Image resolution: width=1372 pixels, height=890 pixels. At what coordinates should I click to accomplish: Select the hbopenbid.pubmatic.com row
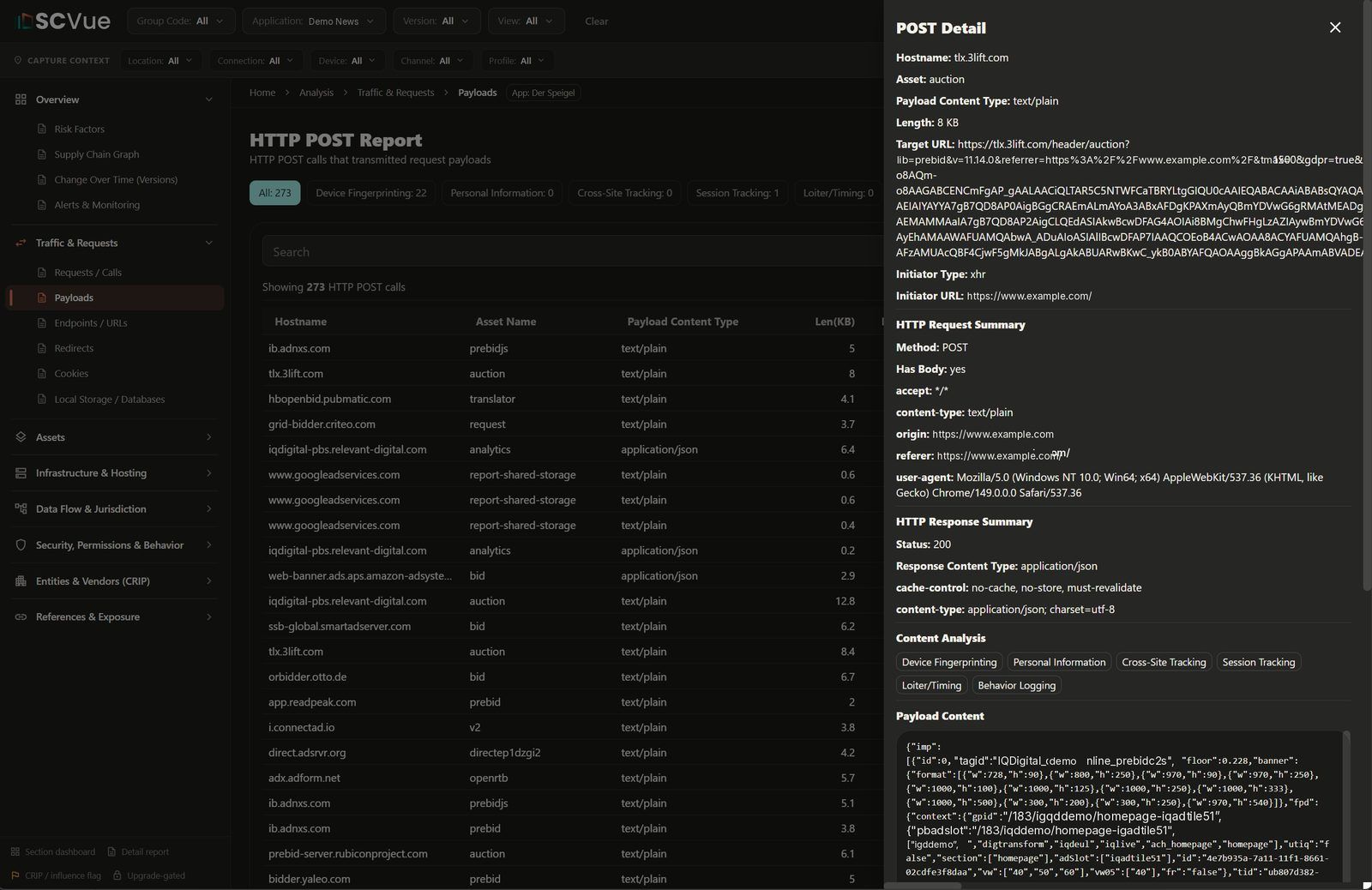point(573,399)
